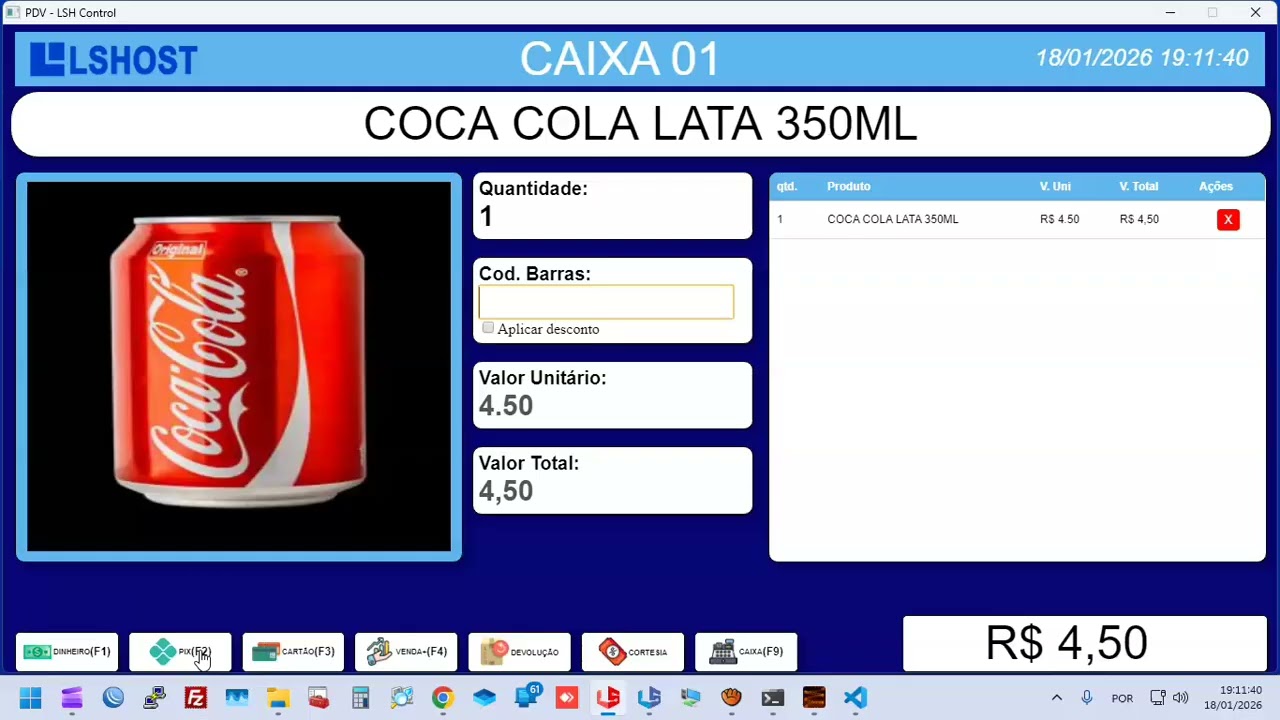Open the red toolbox icon in taskbar
Image resolution: width=1280 pixels, height=720 pixels.
tap(319, 698)
